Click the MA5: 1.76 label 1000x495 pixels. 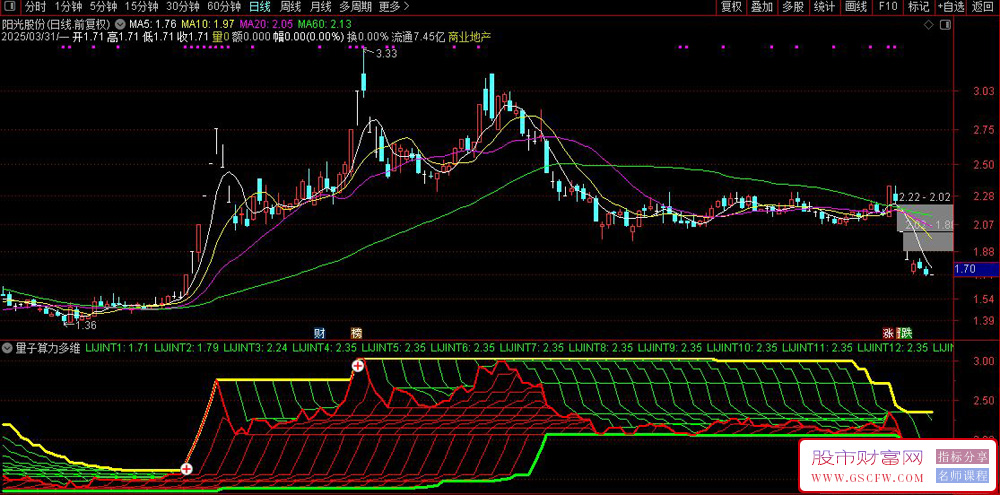[152, 24]
